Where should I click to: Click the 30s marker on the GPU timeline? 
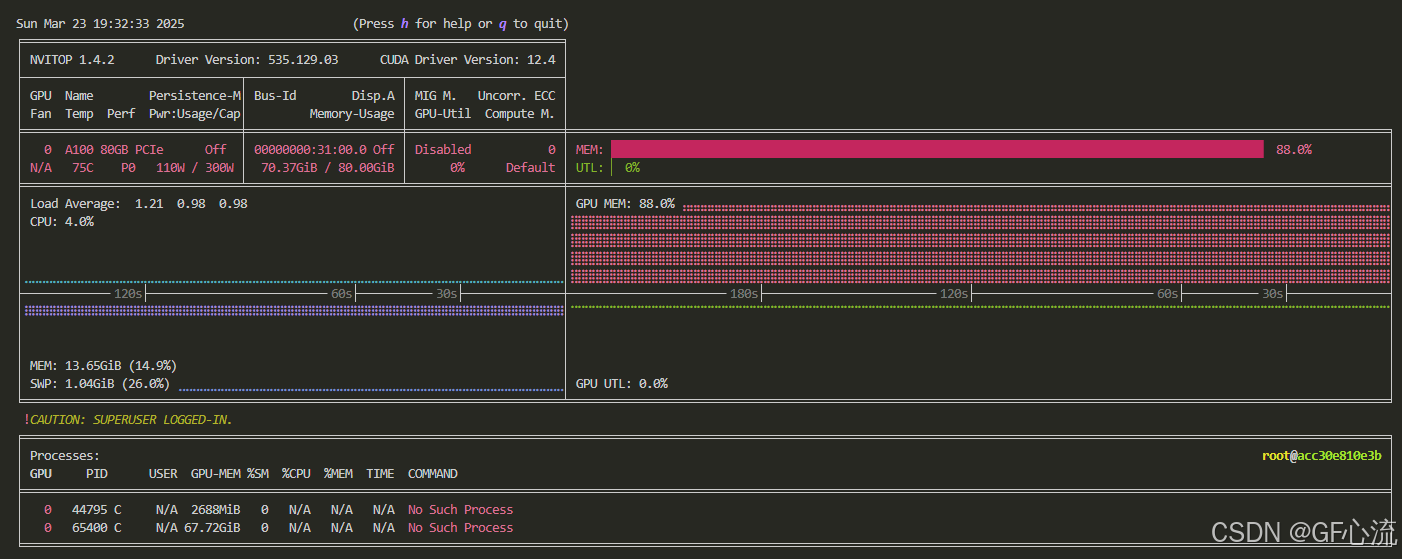[x=1273, y=294]
